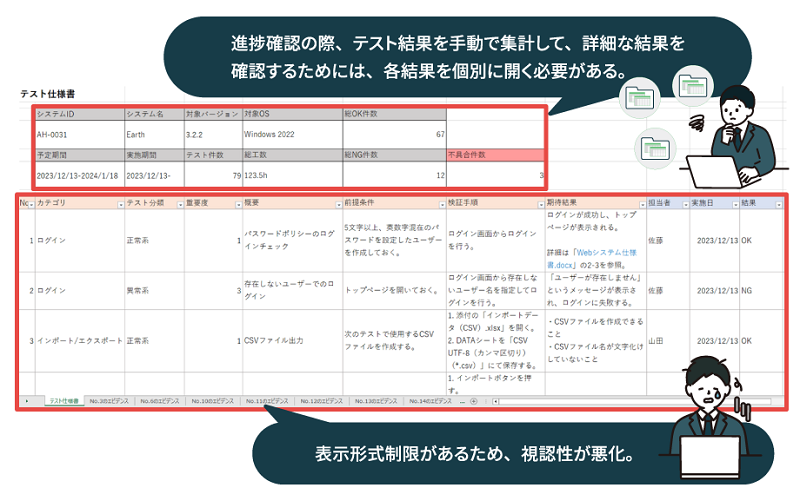
Task: Open the 実施日 column filter dropdown
Action: tap(735, 205)
